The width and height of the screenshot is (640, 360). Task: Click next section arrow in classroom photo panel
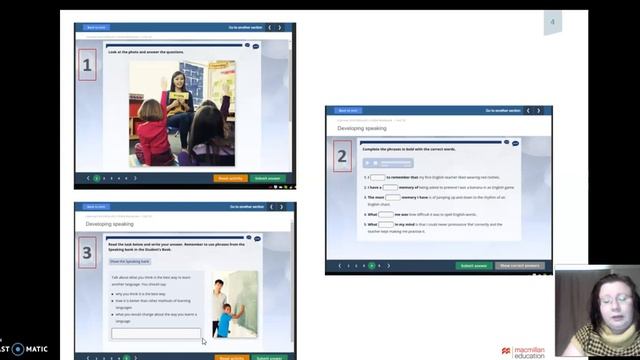point(280,27)
